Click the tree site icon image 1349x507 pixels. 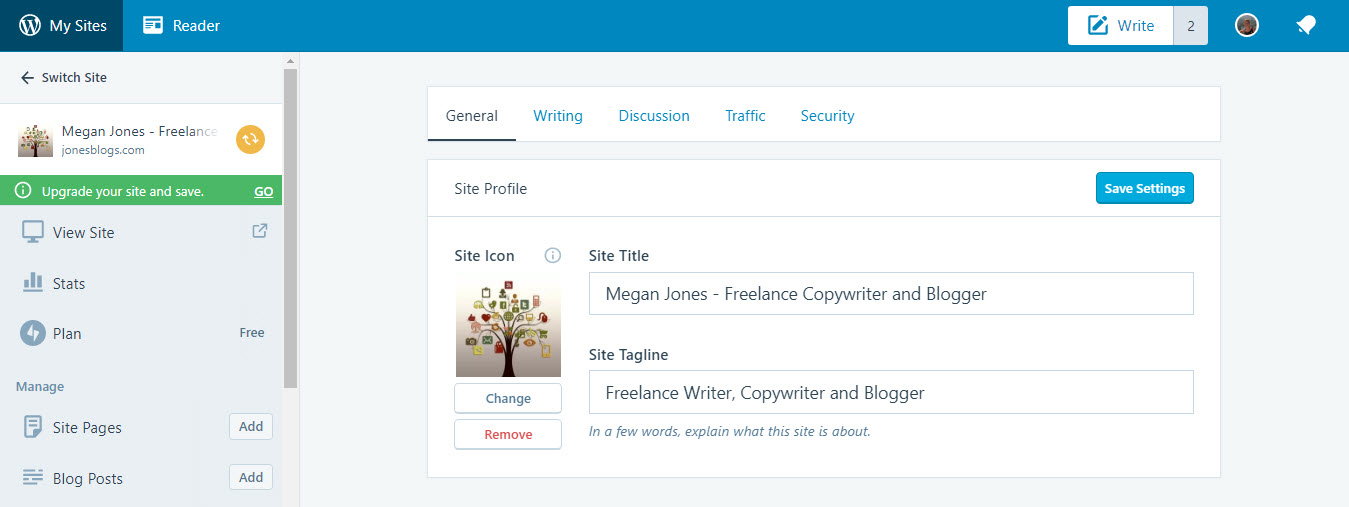pos(508,328)
